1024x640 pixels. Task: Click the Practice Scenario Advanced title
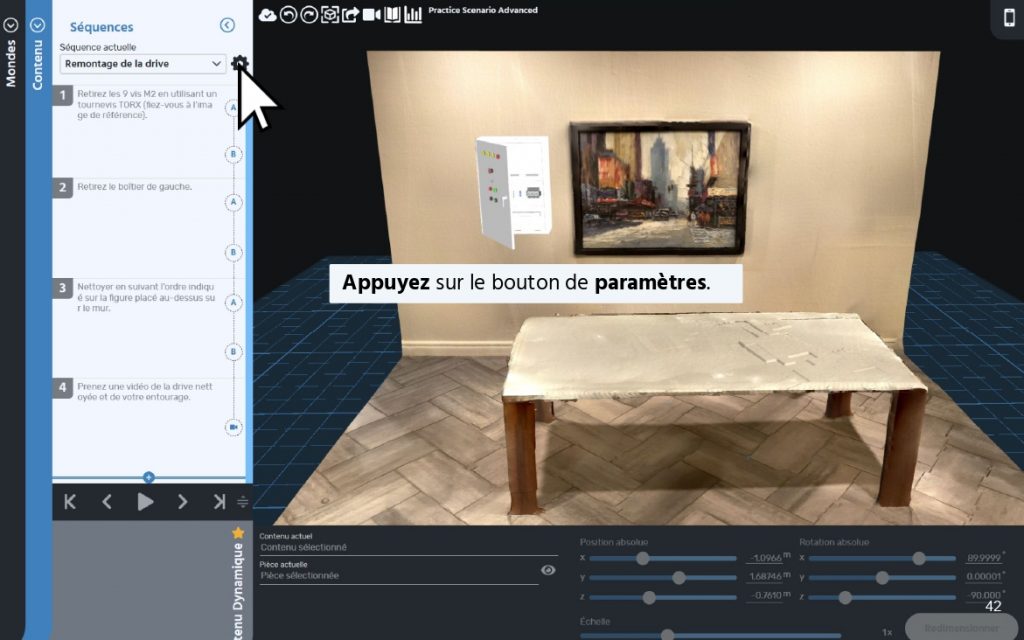(483, 10)
